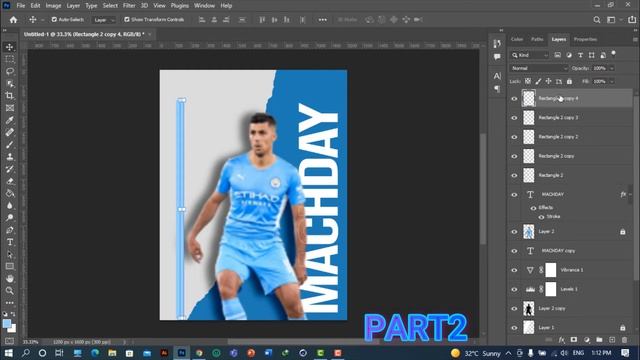Lock transparent pixels icon
This screenshot has width=640, height=360.
coord(528,81)
